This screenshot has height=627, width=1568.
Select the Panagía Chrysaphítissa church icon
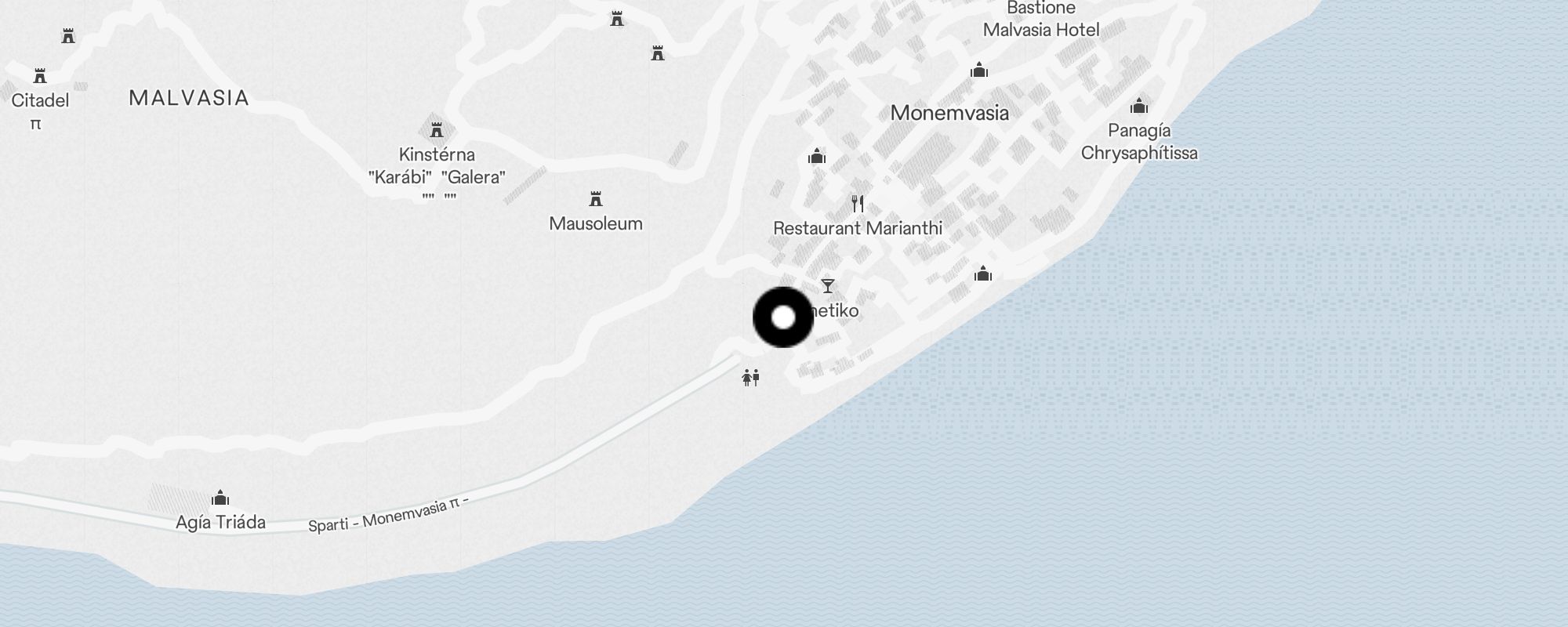1139,106
